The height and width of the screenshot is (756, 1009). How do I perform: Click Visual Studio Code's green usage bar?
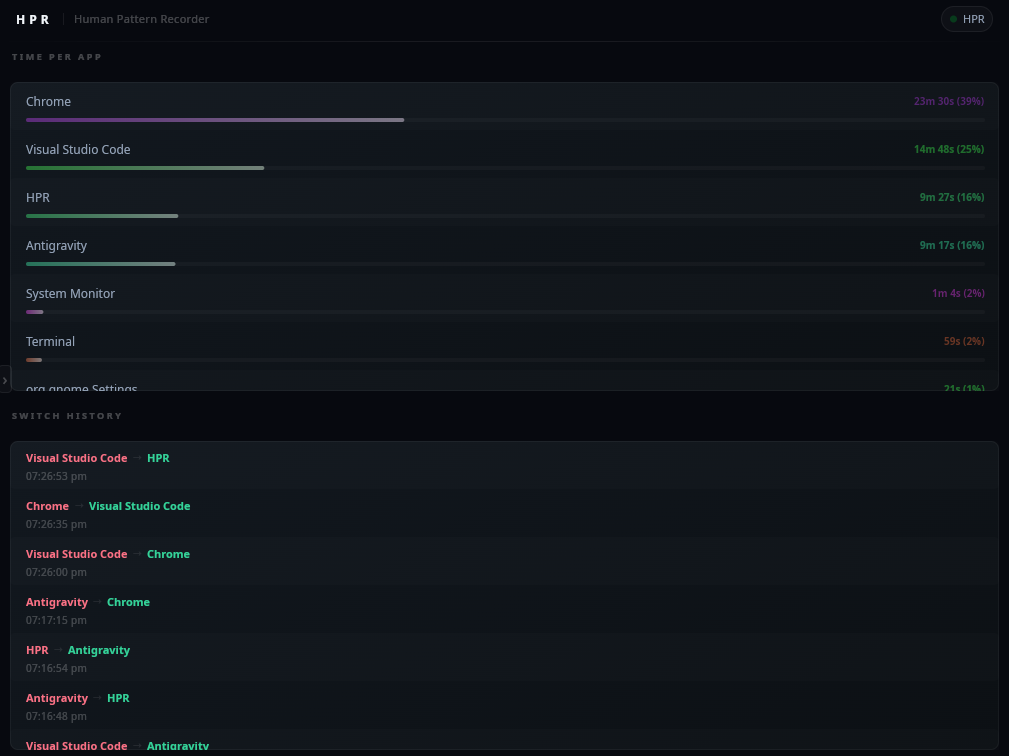pyautogui.click(x=145, y=168)
